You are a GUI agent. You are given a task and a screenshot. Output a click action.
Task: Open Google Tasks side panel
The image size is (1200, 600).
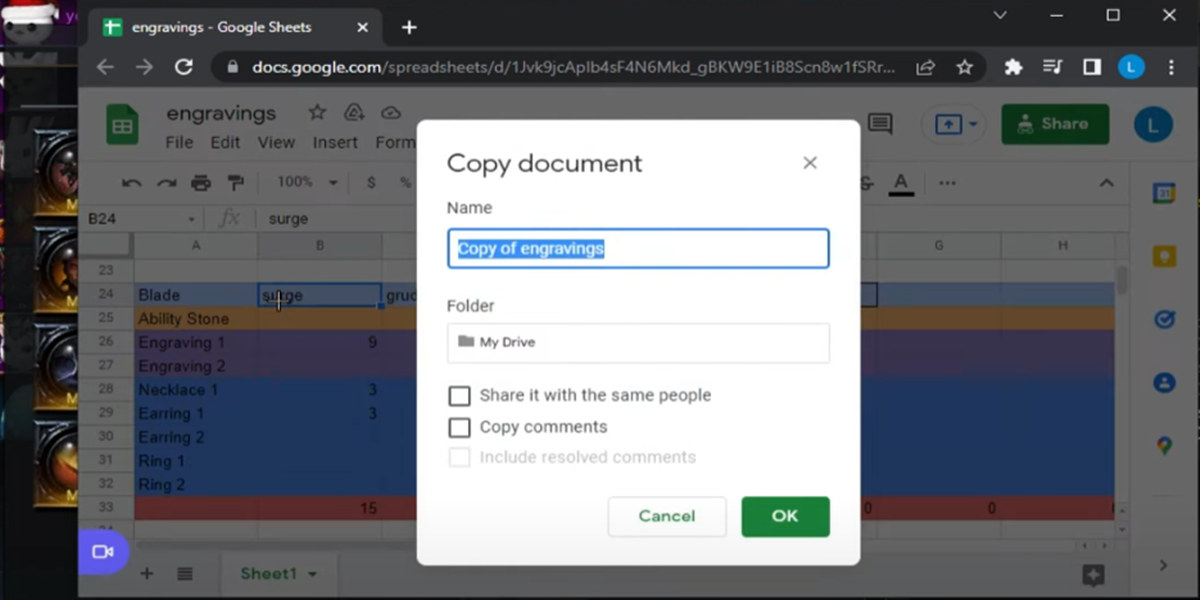(1164, 319)
